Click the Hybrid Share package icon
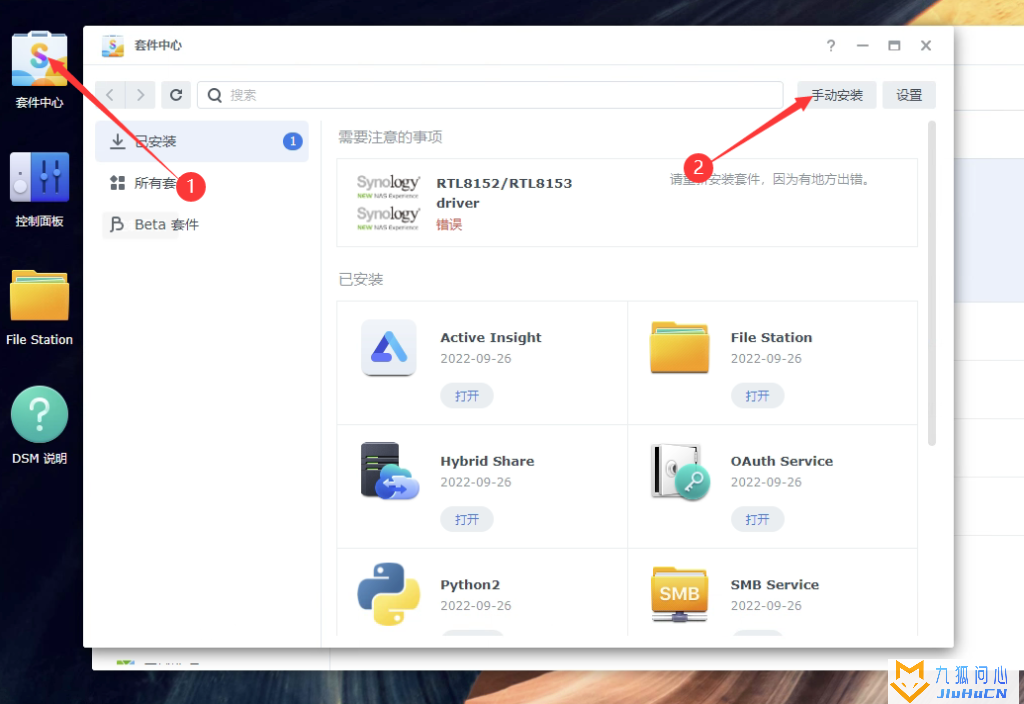 click(x=389, y=471)
